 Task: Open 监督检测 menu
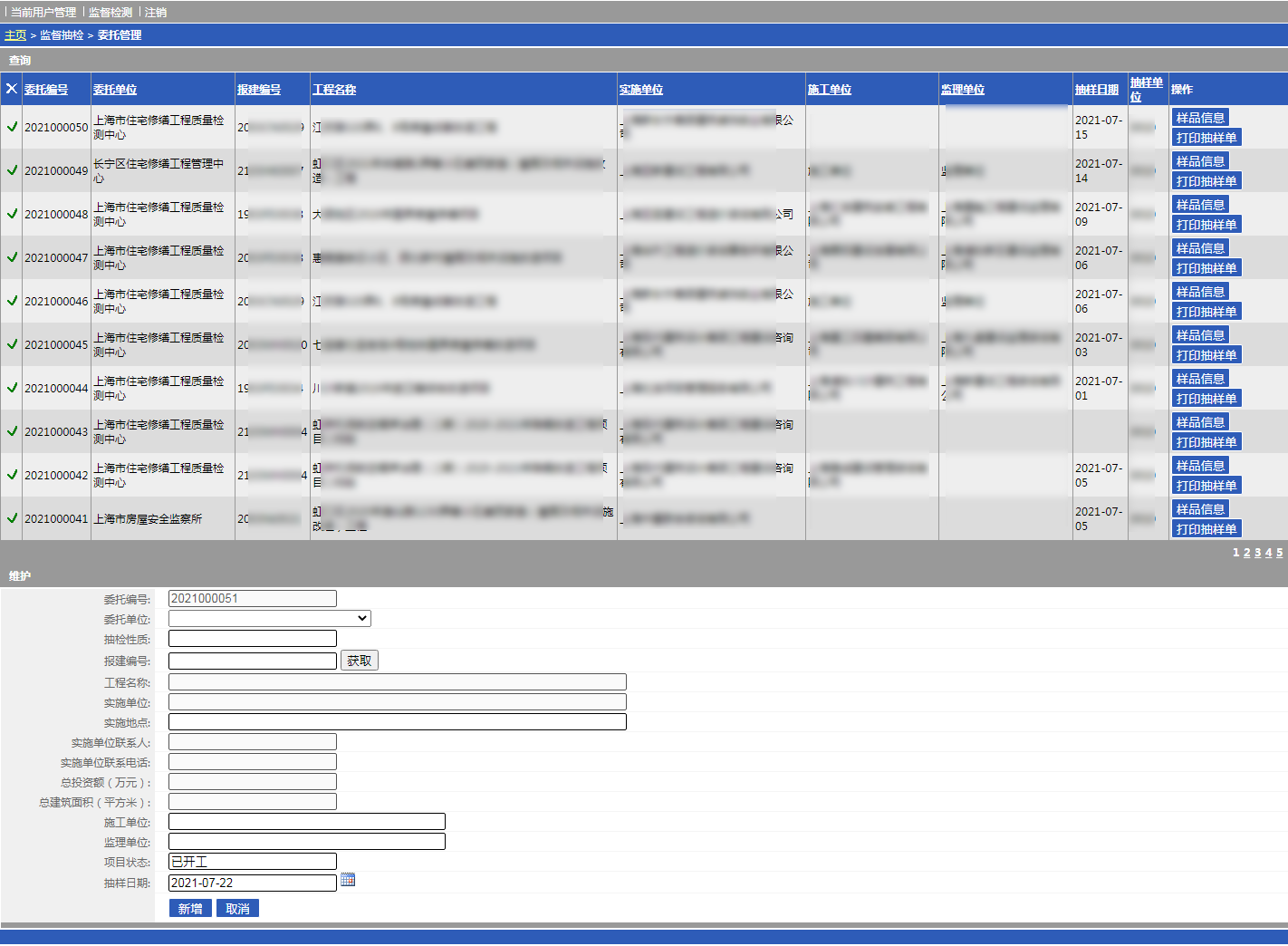click(x=111, y=12)
